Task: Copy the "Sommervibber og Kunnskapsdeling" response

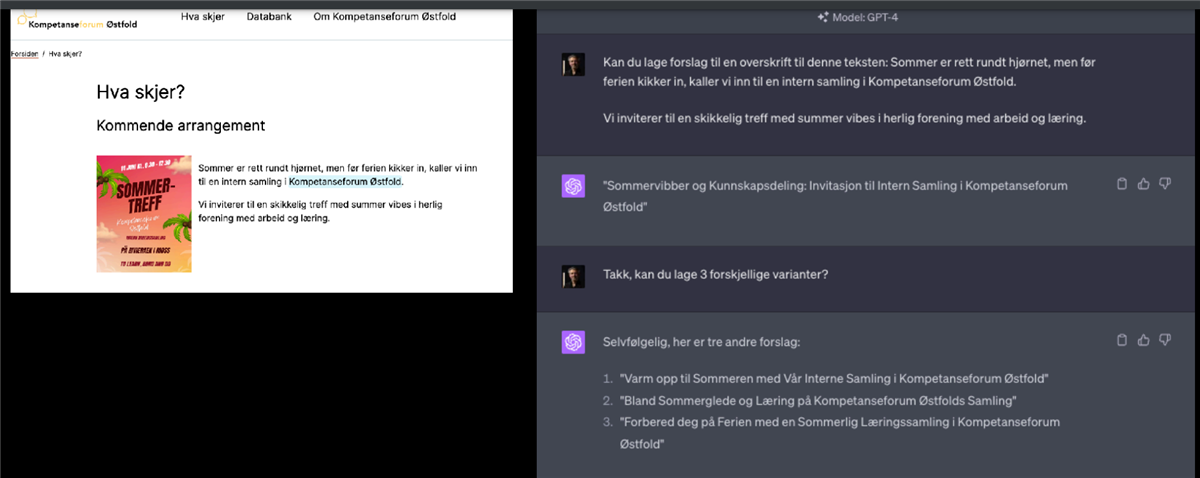Action: pos(1122,184)
